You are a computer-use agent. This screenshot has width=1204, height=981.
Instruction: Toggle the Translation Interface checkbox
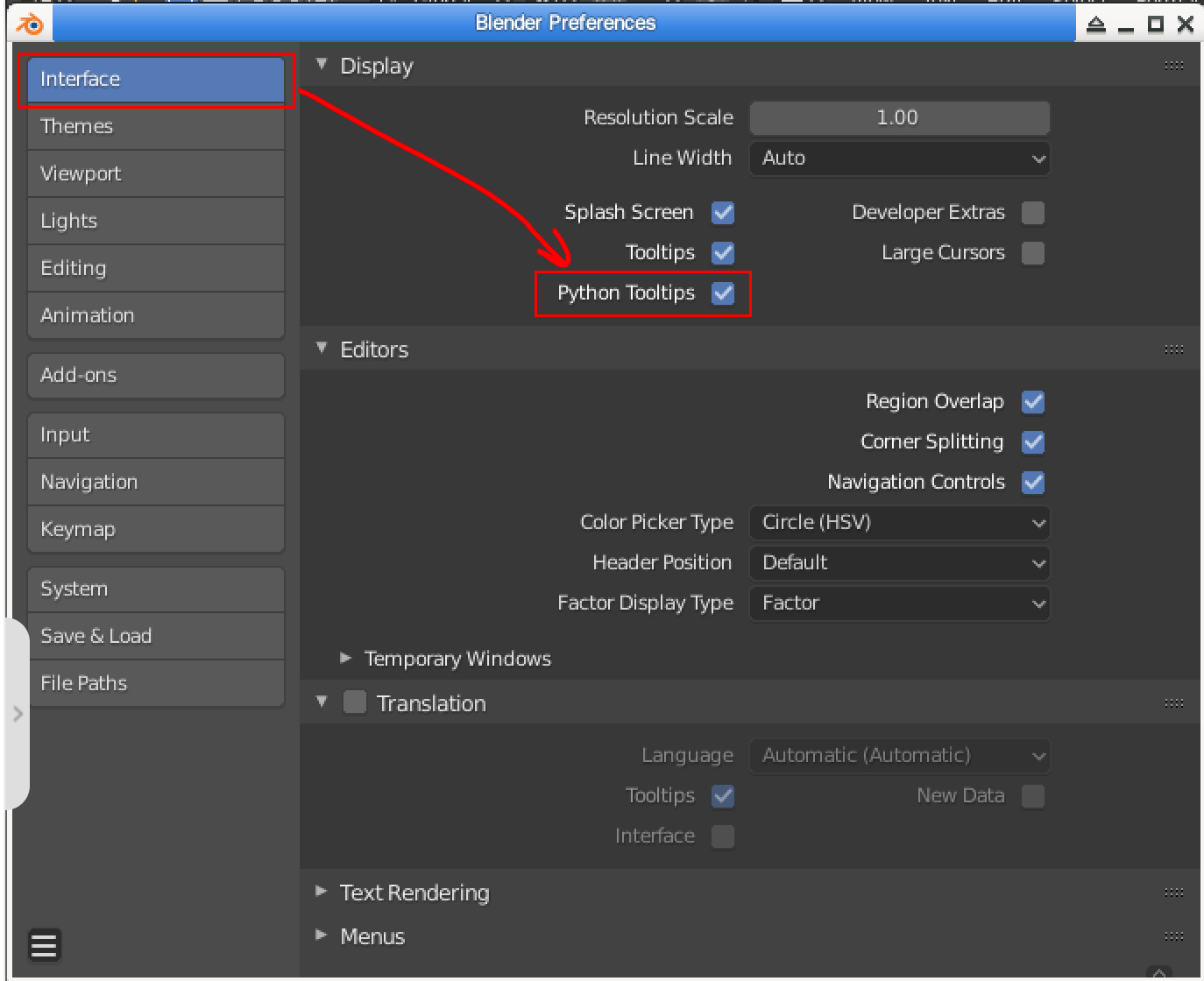[x=723, y=836]
